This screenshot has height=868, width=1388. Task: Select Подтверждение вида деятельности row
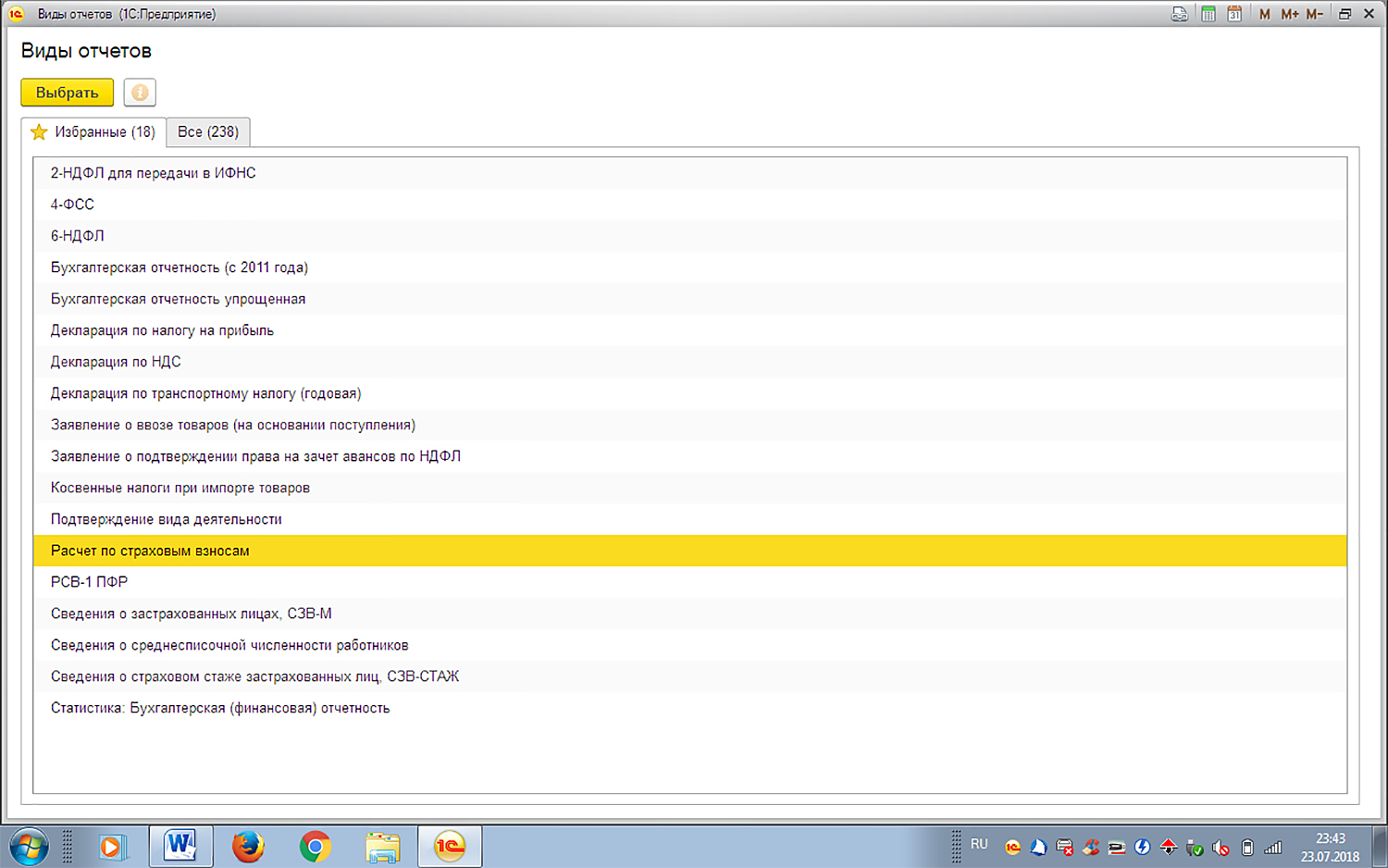click(x=167, y=519)
